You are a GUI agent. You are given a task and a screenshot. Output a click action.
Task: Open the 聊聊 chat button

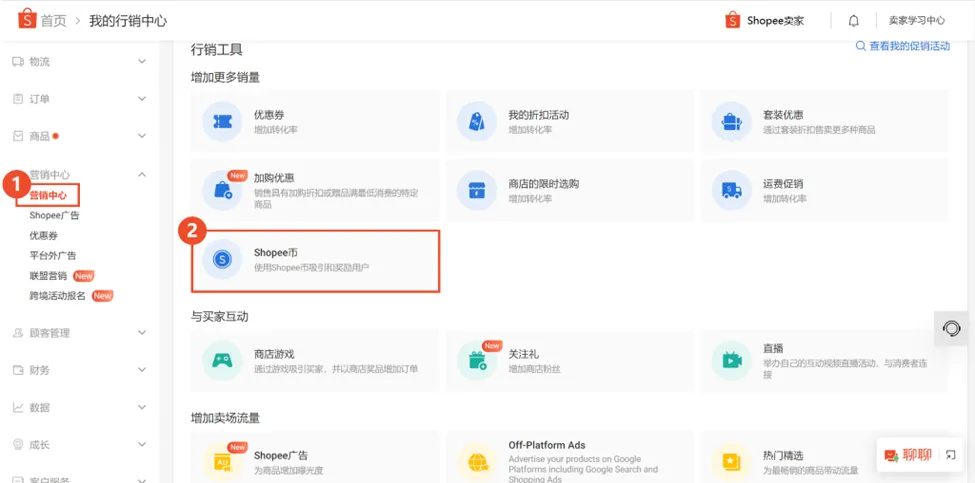[917, 456]
